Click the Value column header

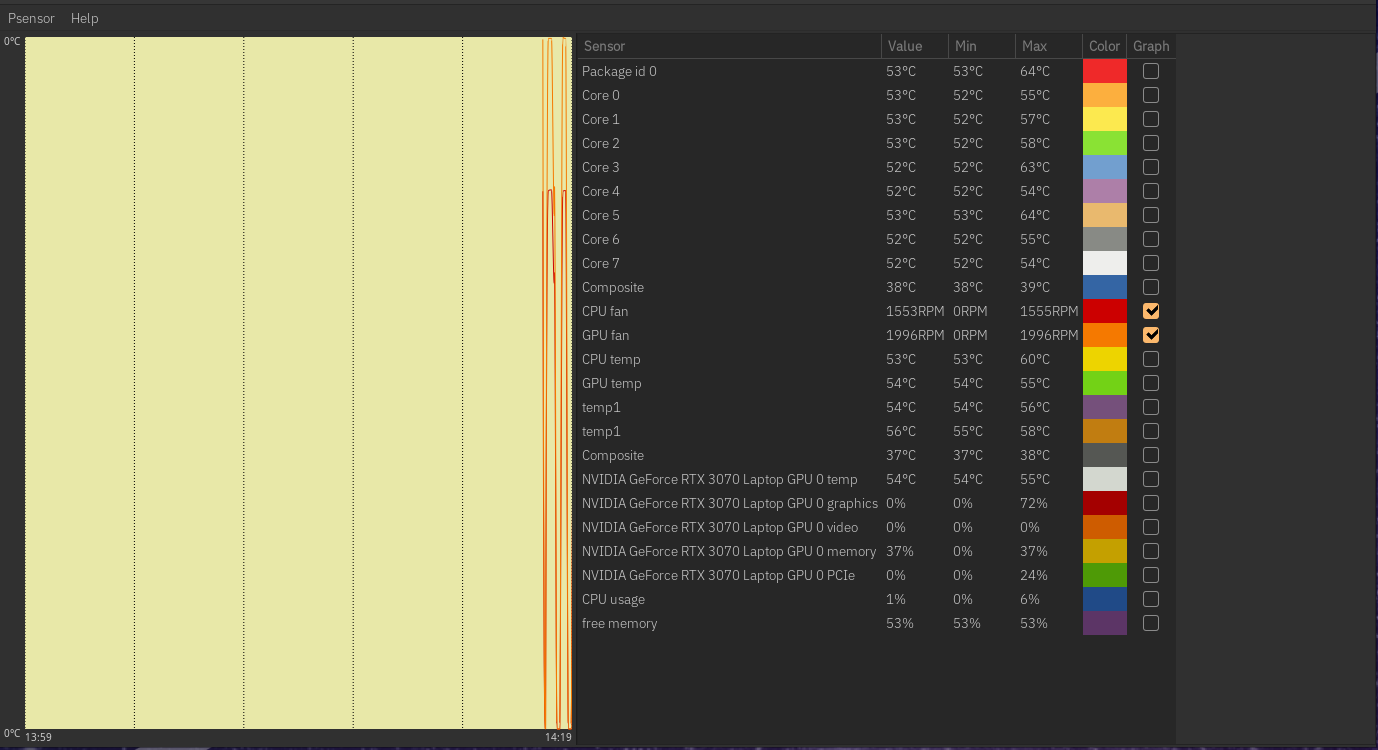(914, 46)
